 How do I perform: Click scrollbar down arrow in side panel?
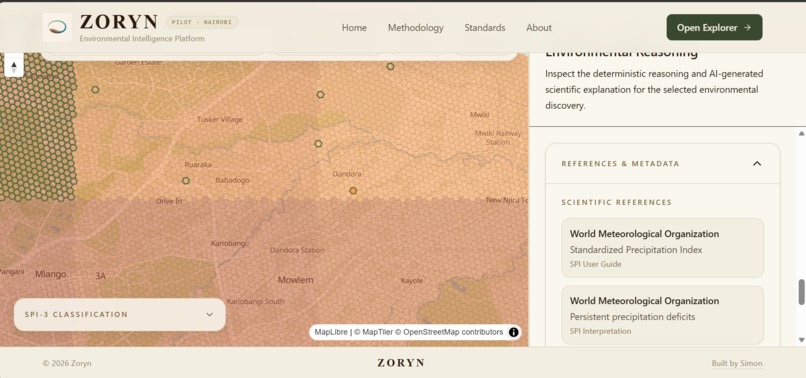pyautogui.click(x=801, y=340)
